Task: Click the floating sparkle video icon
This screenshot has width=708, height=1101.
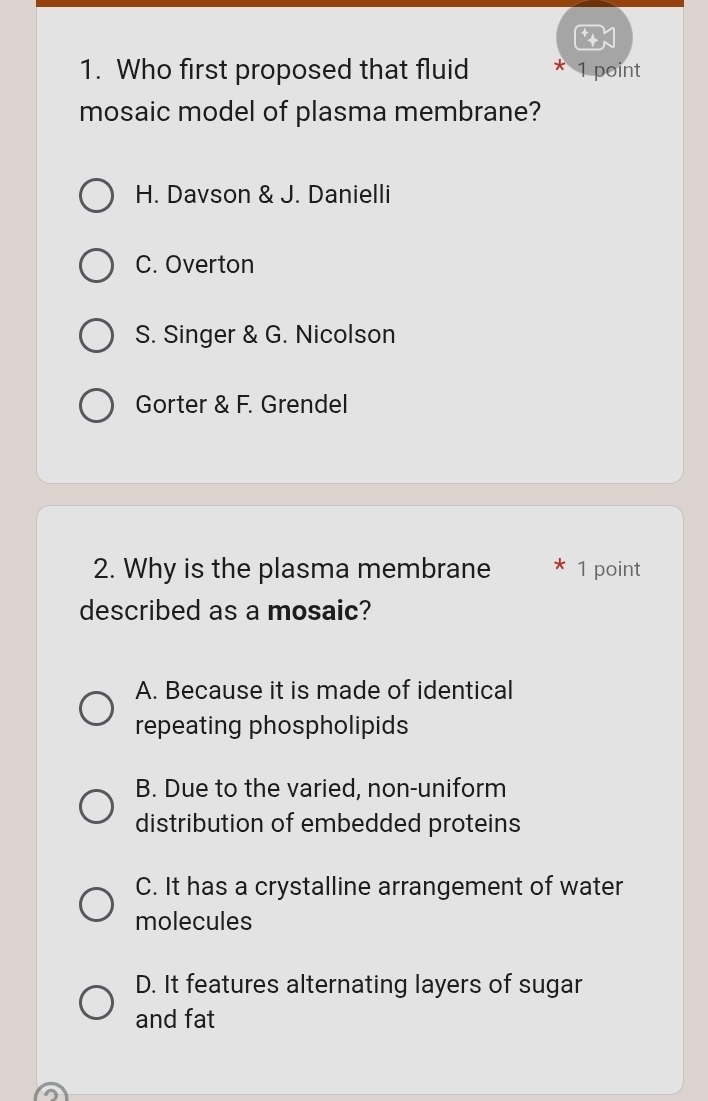Action: coord(594,38)
